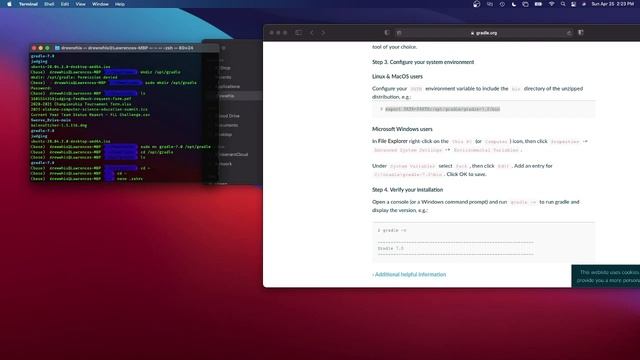Open the Shell menu
640x360 pixels.
[x=49, y=4]
